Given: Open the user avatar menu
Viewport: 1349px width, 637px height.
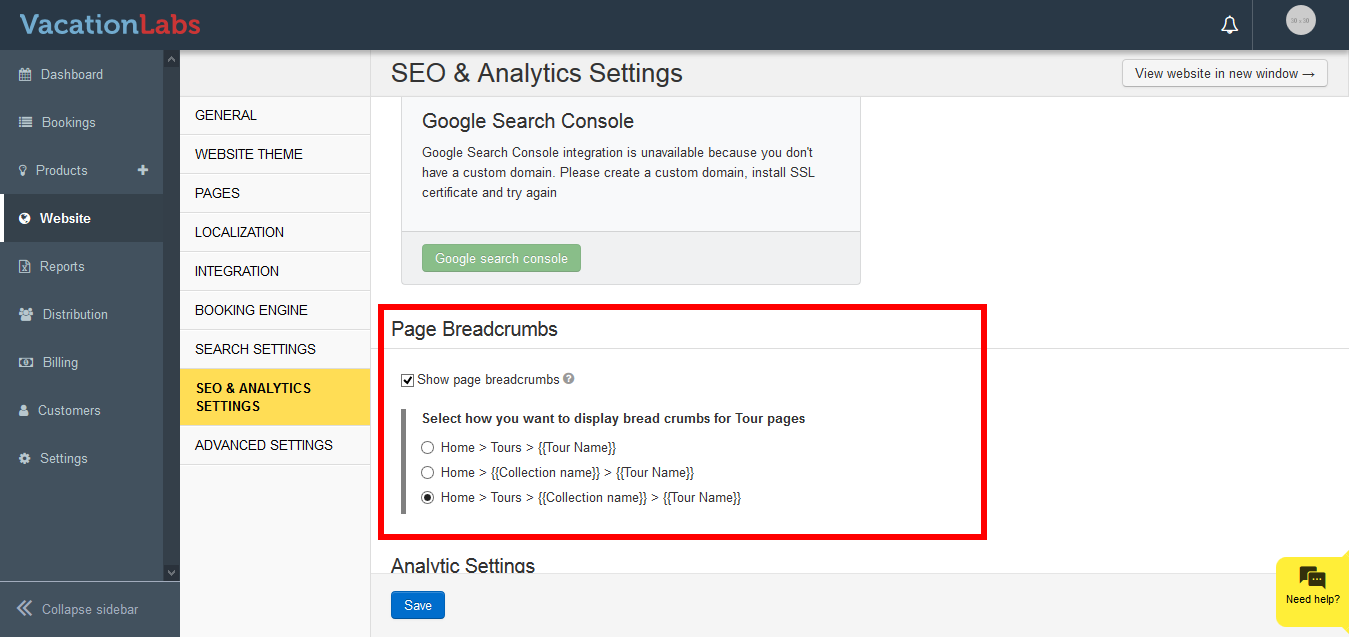Looking at the screenshot, I should pos(1300,20).
